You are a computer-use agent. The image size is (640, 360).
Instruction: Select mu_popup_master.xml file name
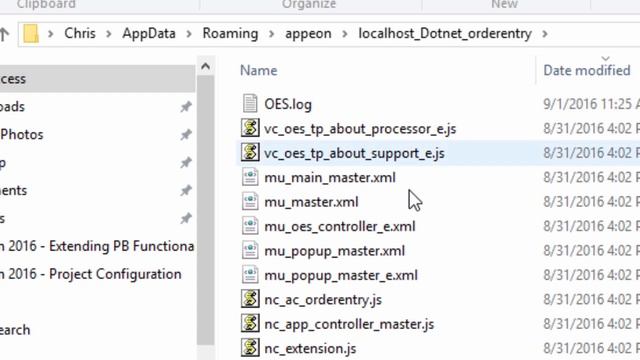[334, 251]
